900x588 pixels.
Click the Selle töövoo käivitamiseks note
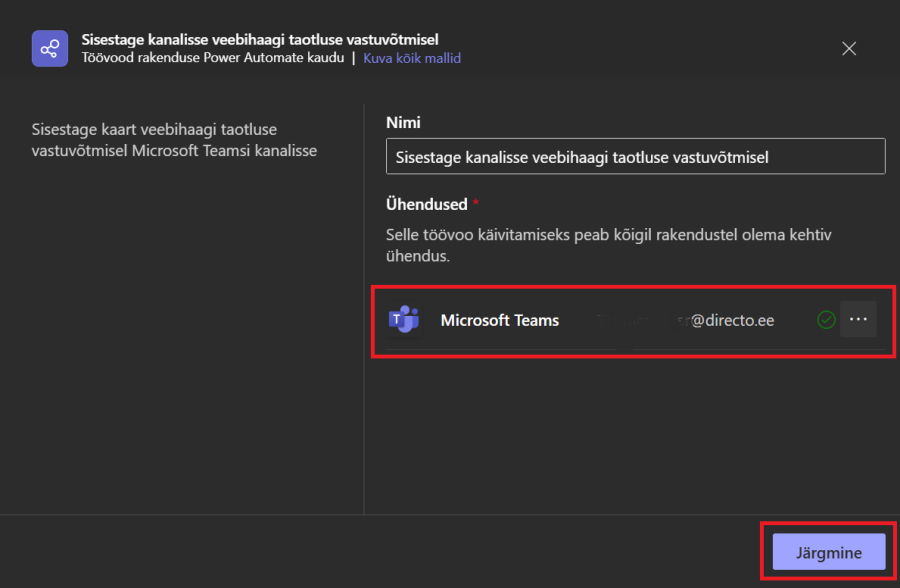608,245
